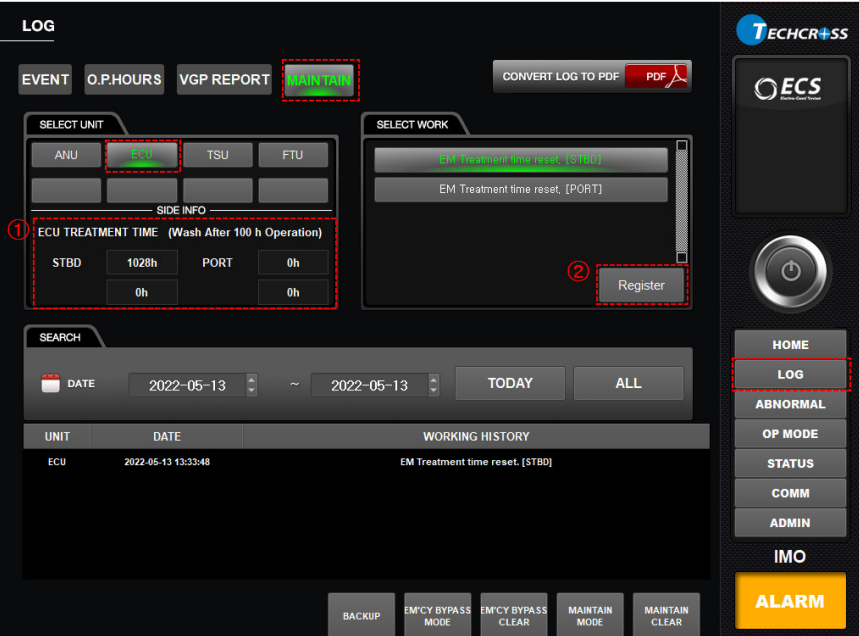Click the history text EM Treatment time reset. [STBD]
Viewport: 859px width, 636px height.
pyautogui.click(x=476, y=462)
